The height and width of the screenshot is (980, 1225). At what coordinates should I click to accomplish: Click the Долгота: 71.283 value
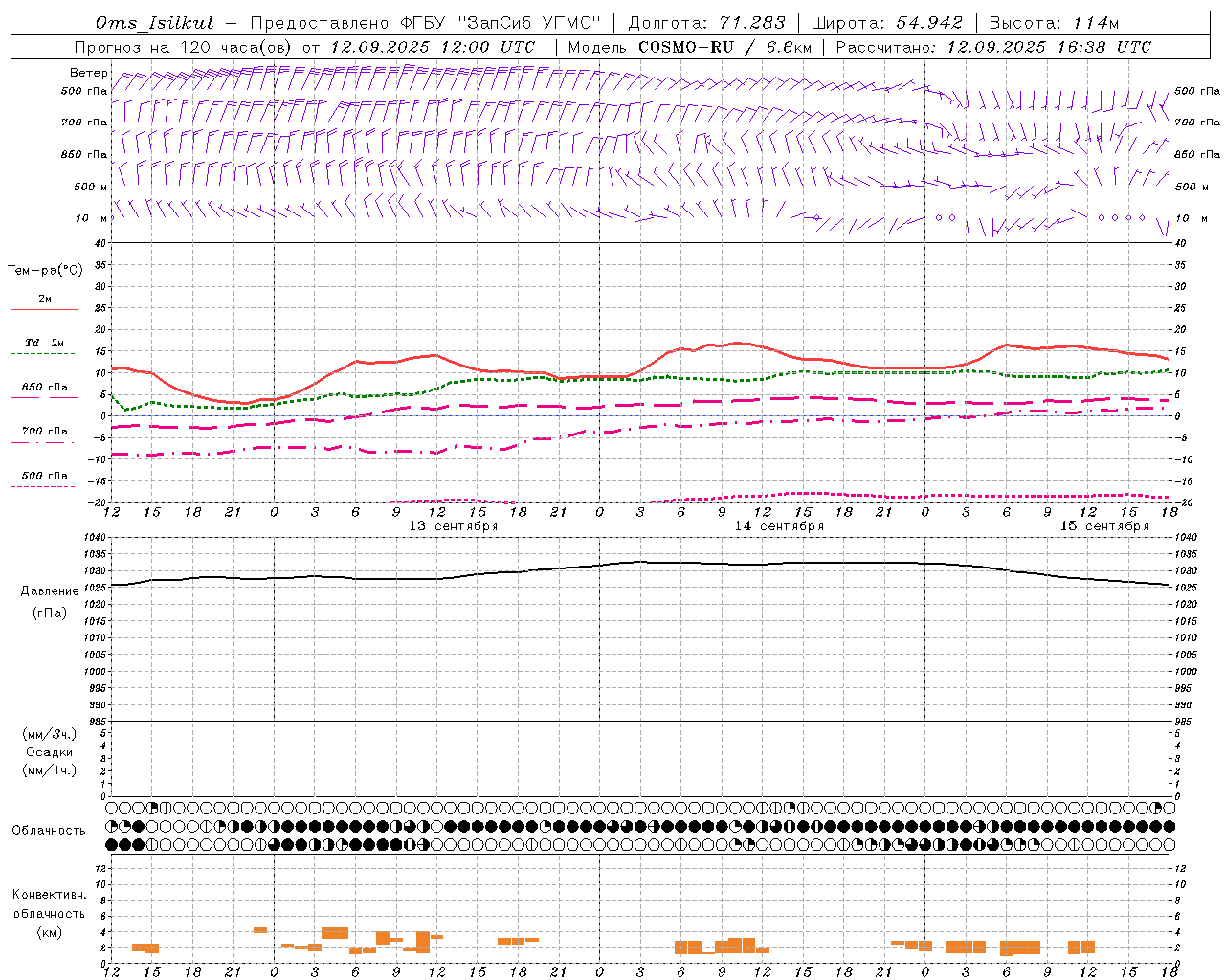(706, 23)
